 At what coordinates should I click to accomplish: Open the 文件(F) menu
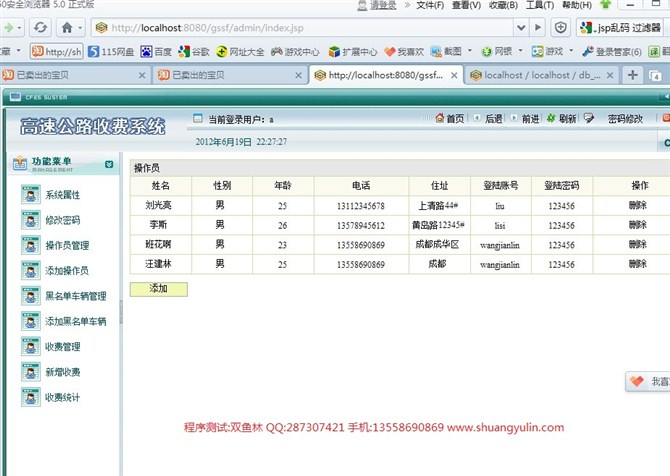[430, 5]
